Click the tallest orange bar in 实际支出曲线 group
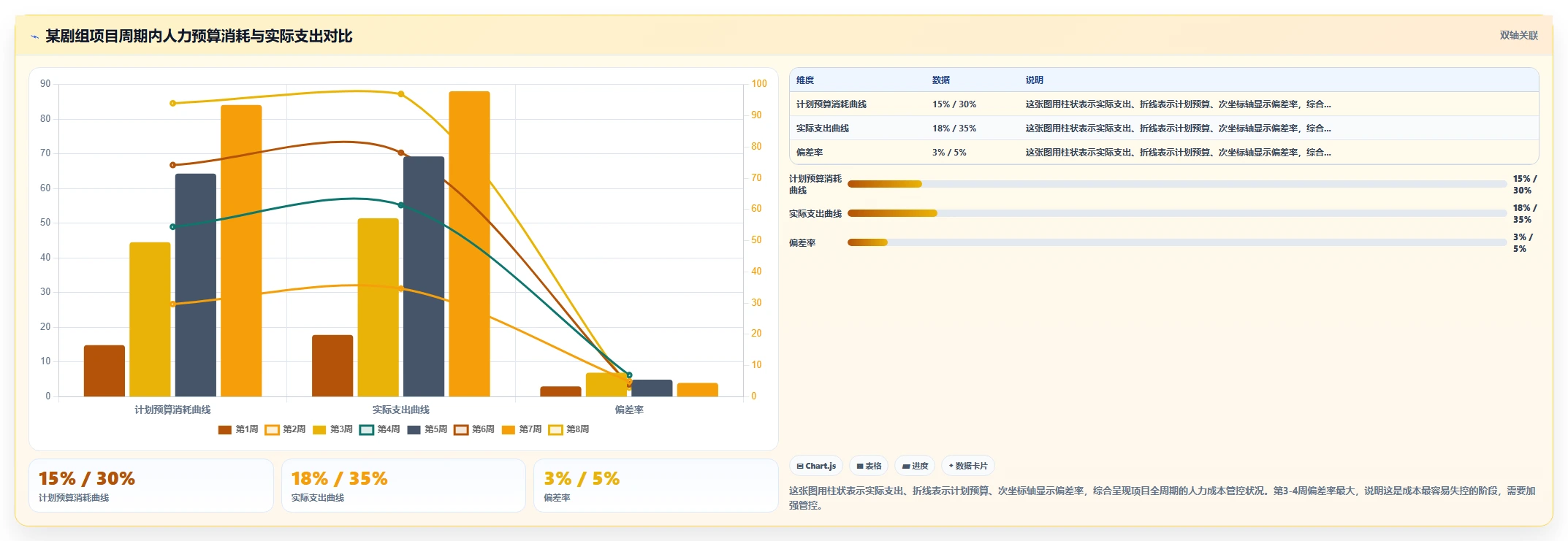 pyautogui.click(x=469, y=244)
